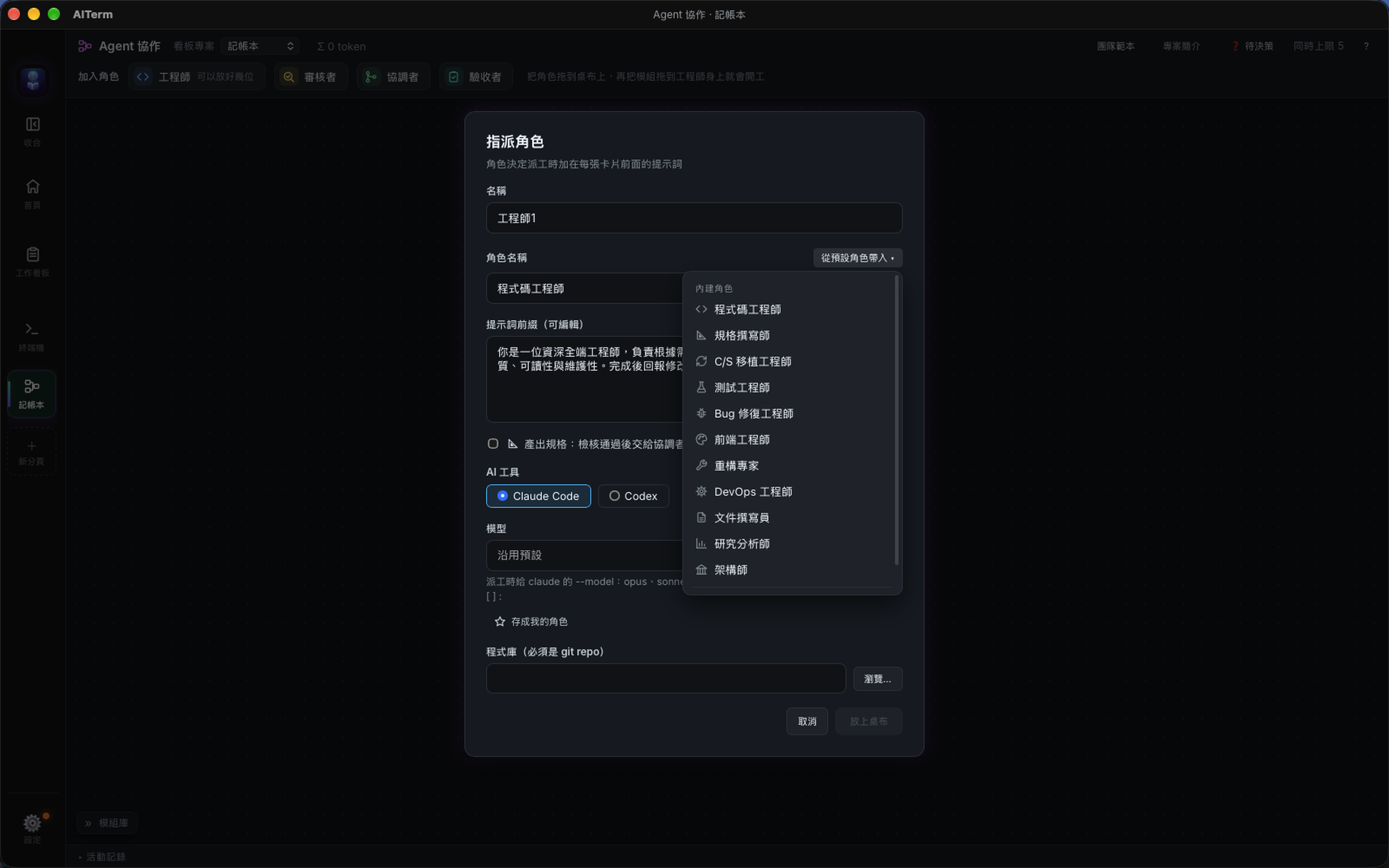Click the wrench icon beside 重構專家
1389x868 pixels.
point(701,465)
